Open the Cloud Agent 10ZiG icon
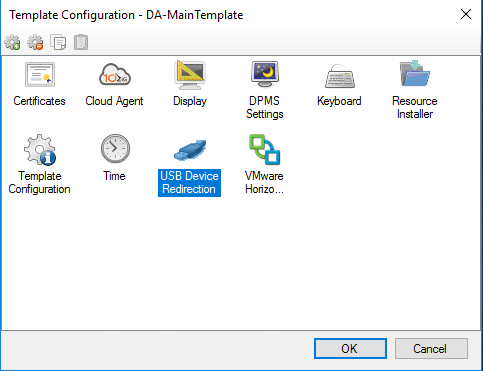The image size is (483, 371). click(115, 75)
